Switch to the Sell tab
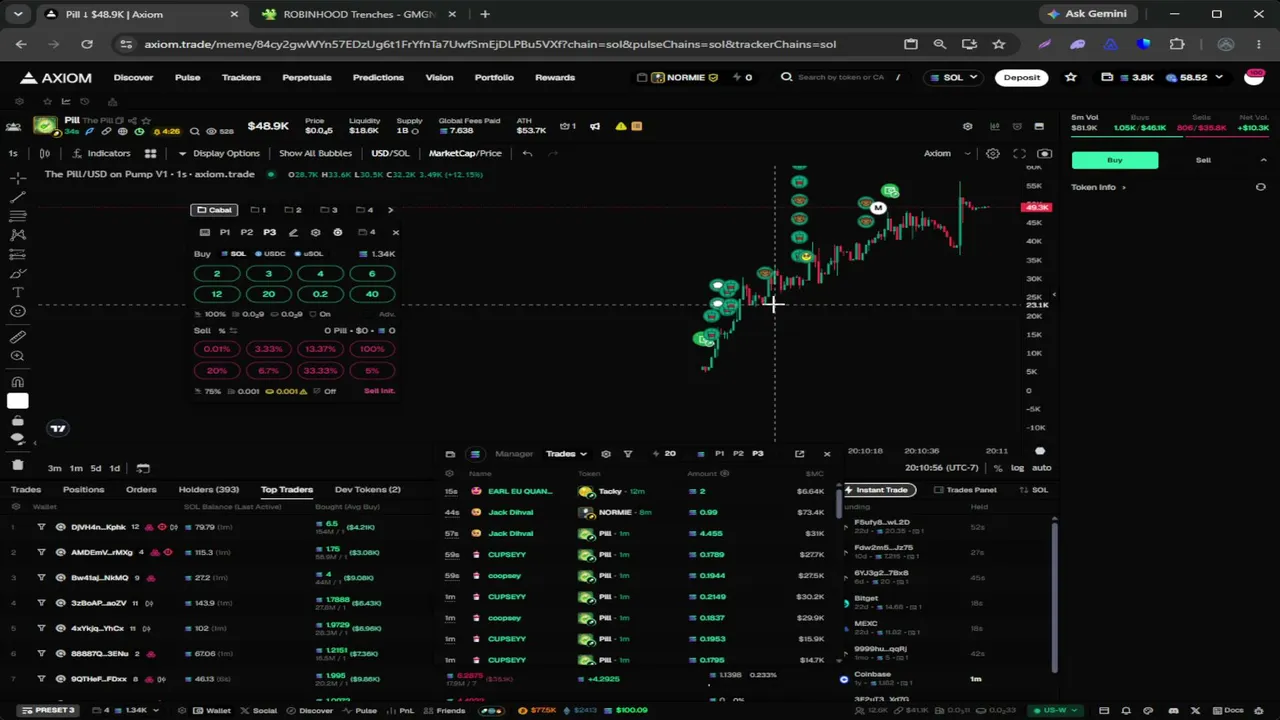The image size is (1280, 720). 1203,160
